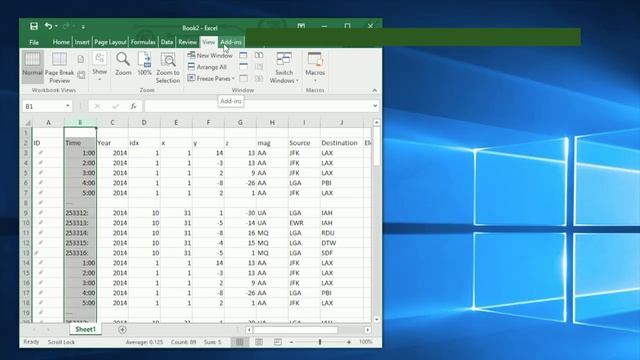This screenshot has height=360, width=640.
Task: Add a new sheet with plus icon
Action: pyautogui.click(x=122, y=329)
